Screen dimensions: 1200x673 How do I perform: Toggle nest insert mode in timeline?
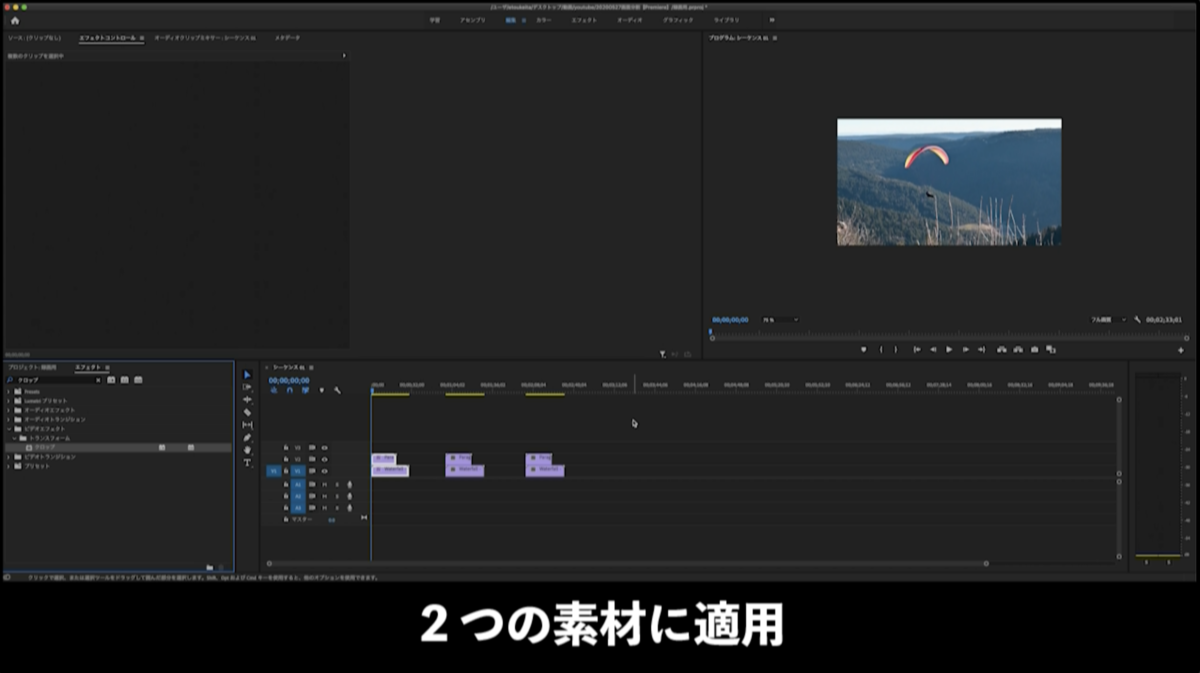273,390
